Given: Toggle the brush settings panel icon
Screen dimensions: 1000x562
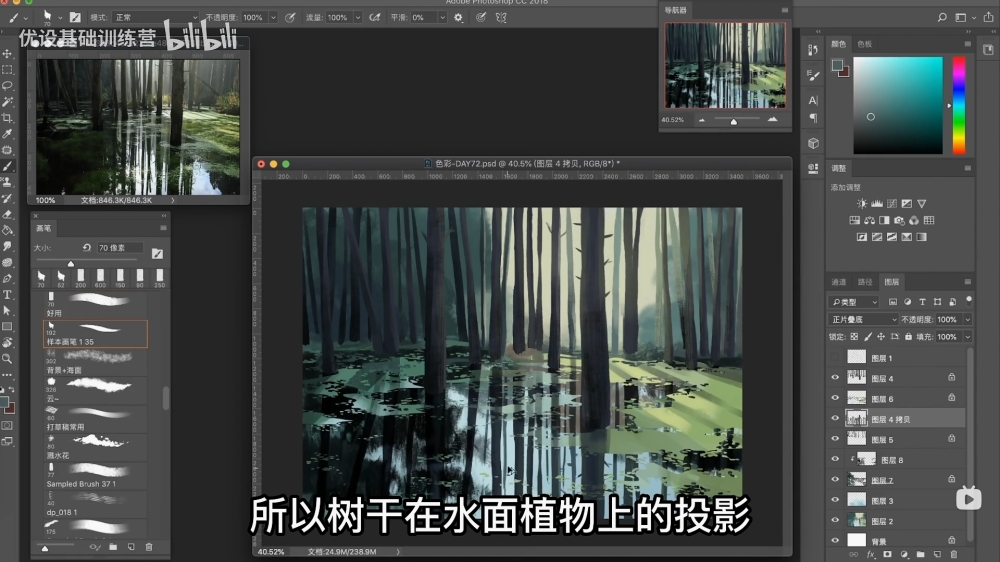Looking at the screenshot, I should click(x=75, y=18).
